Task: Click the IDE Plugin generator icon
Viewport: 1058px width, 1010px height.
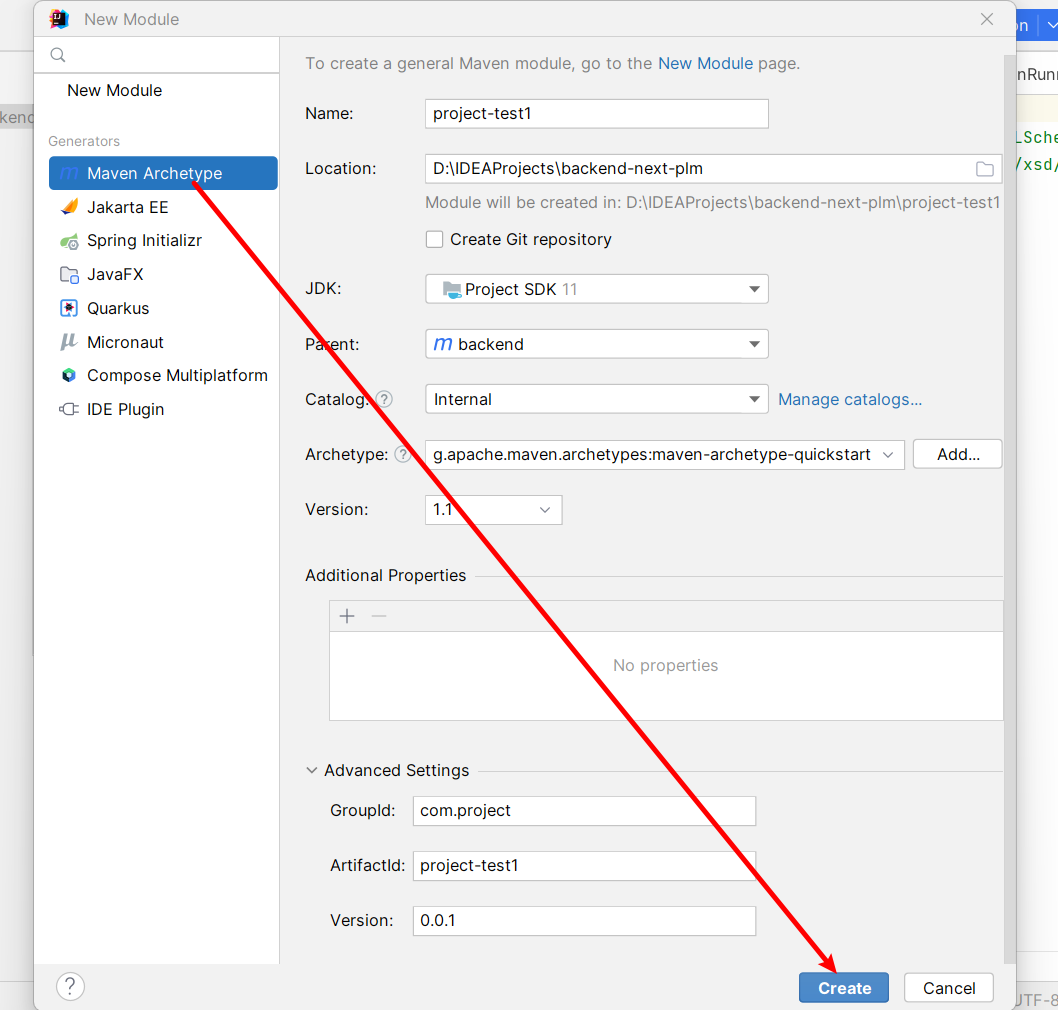Action: [69, 409]
